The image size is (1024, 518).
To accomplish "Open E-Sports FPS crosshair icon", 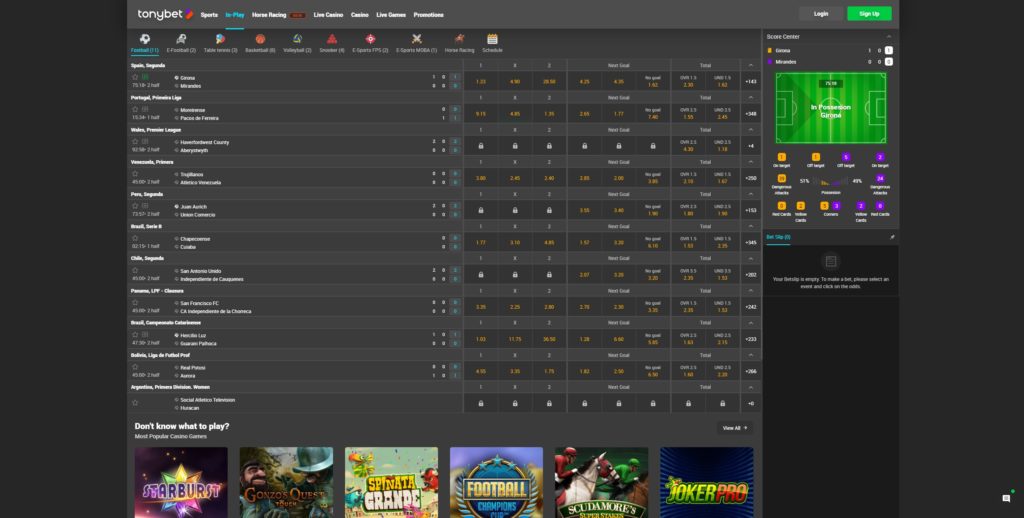I will tap(370, 39).
